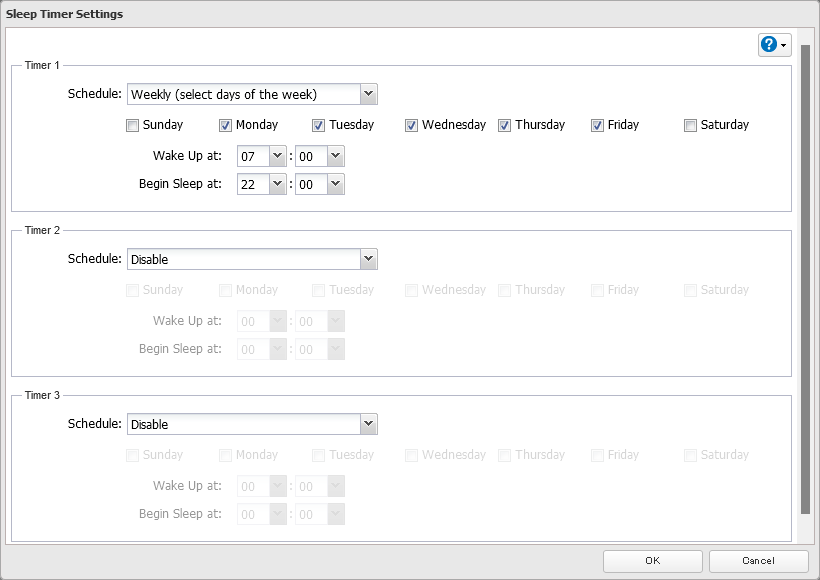Viewport: 820px width, 580px height.
Task: Disable the Monday checkbox for Timer 1
Action: click(225, 124)
